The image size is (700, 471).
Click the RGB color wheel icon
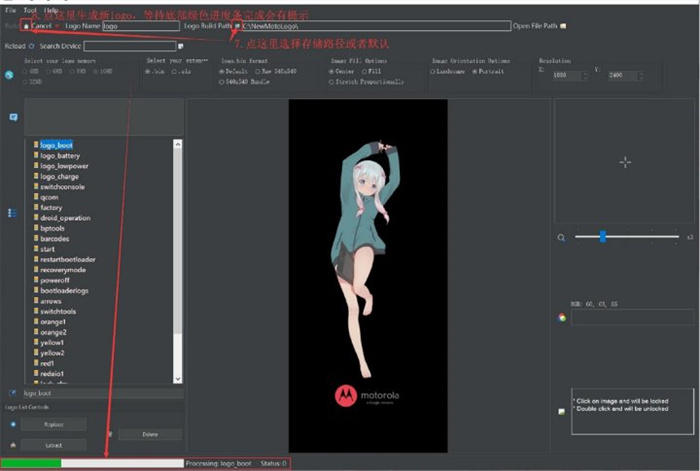point(562,318)
